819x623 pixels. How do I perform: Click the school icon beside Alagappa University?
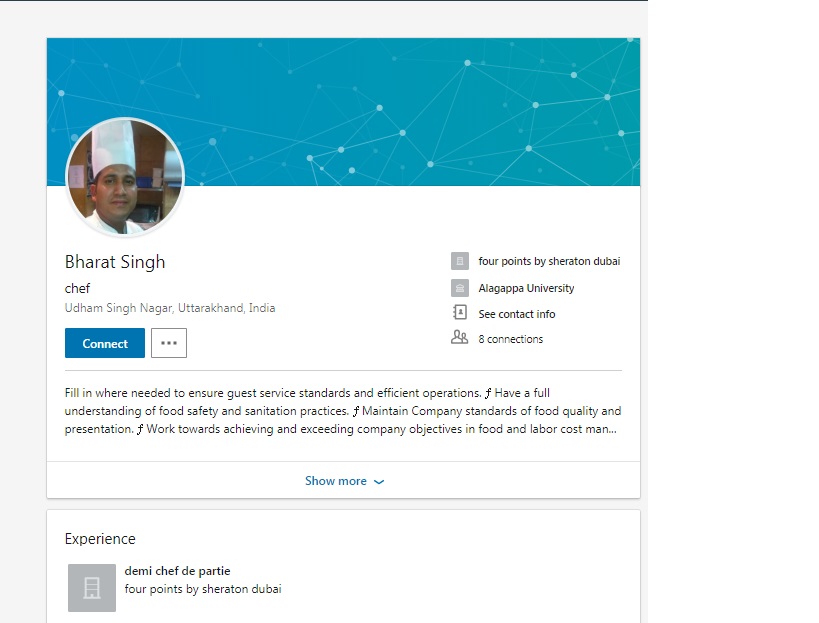point(460,288)
